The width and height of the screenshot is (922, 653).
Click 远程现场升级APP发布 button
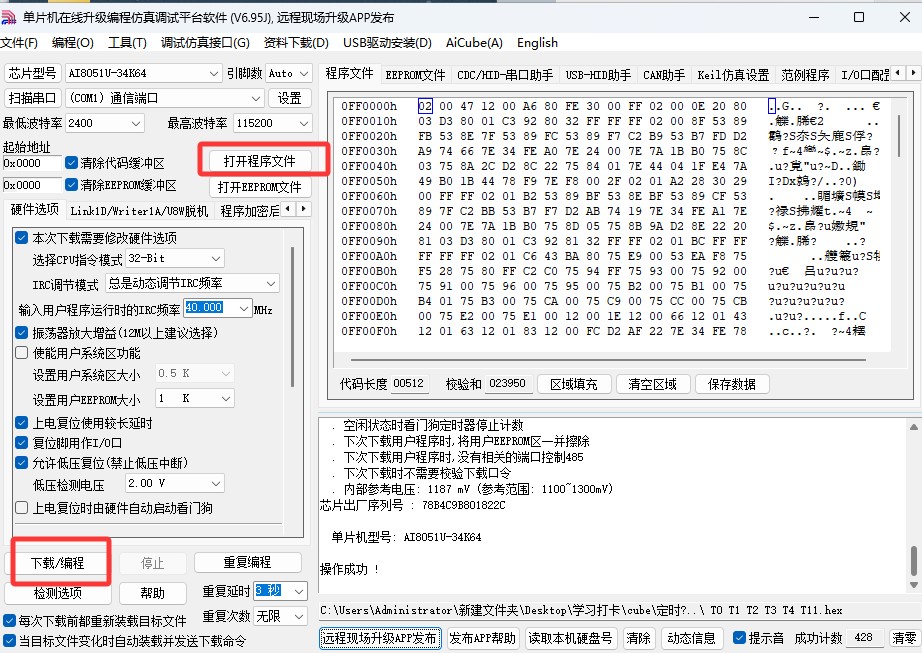[x=380, y=638]
